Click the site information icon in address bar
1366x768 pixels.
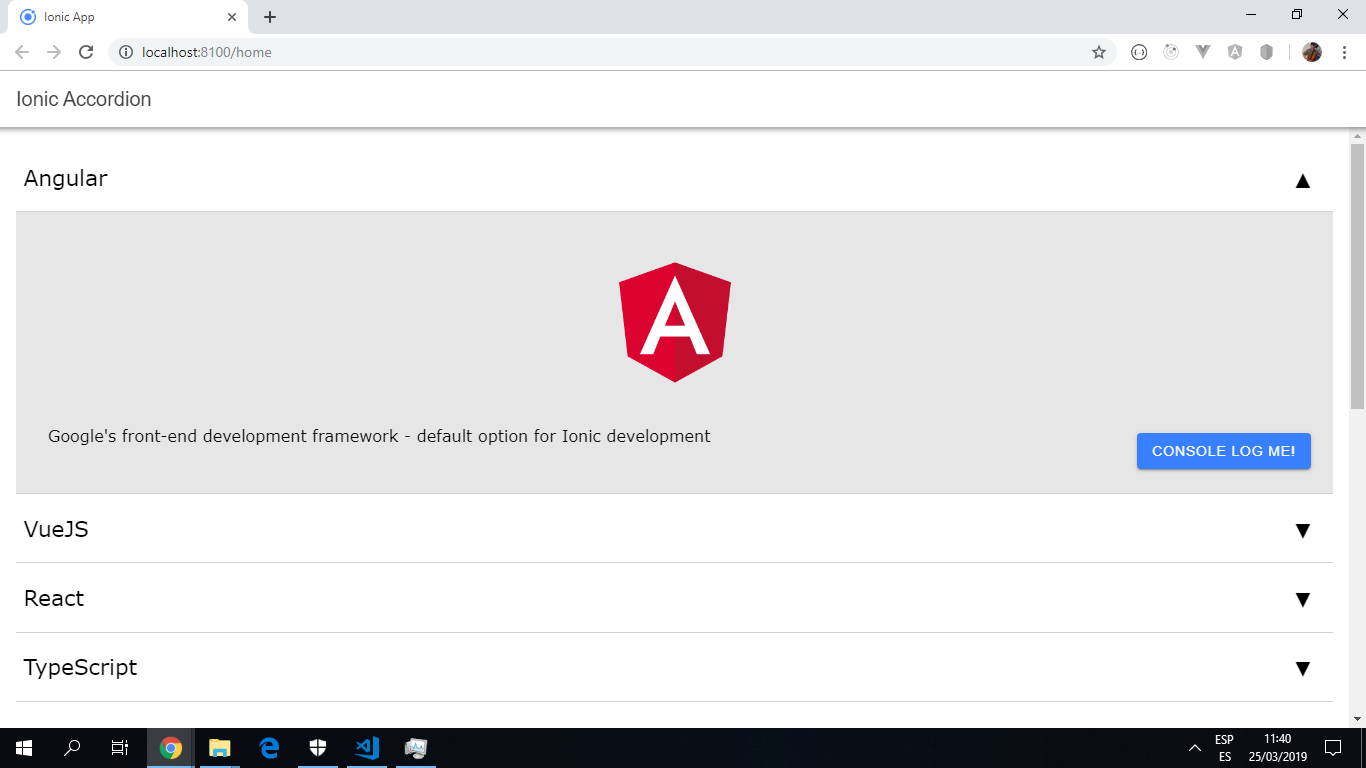(126, 52)
